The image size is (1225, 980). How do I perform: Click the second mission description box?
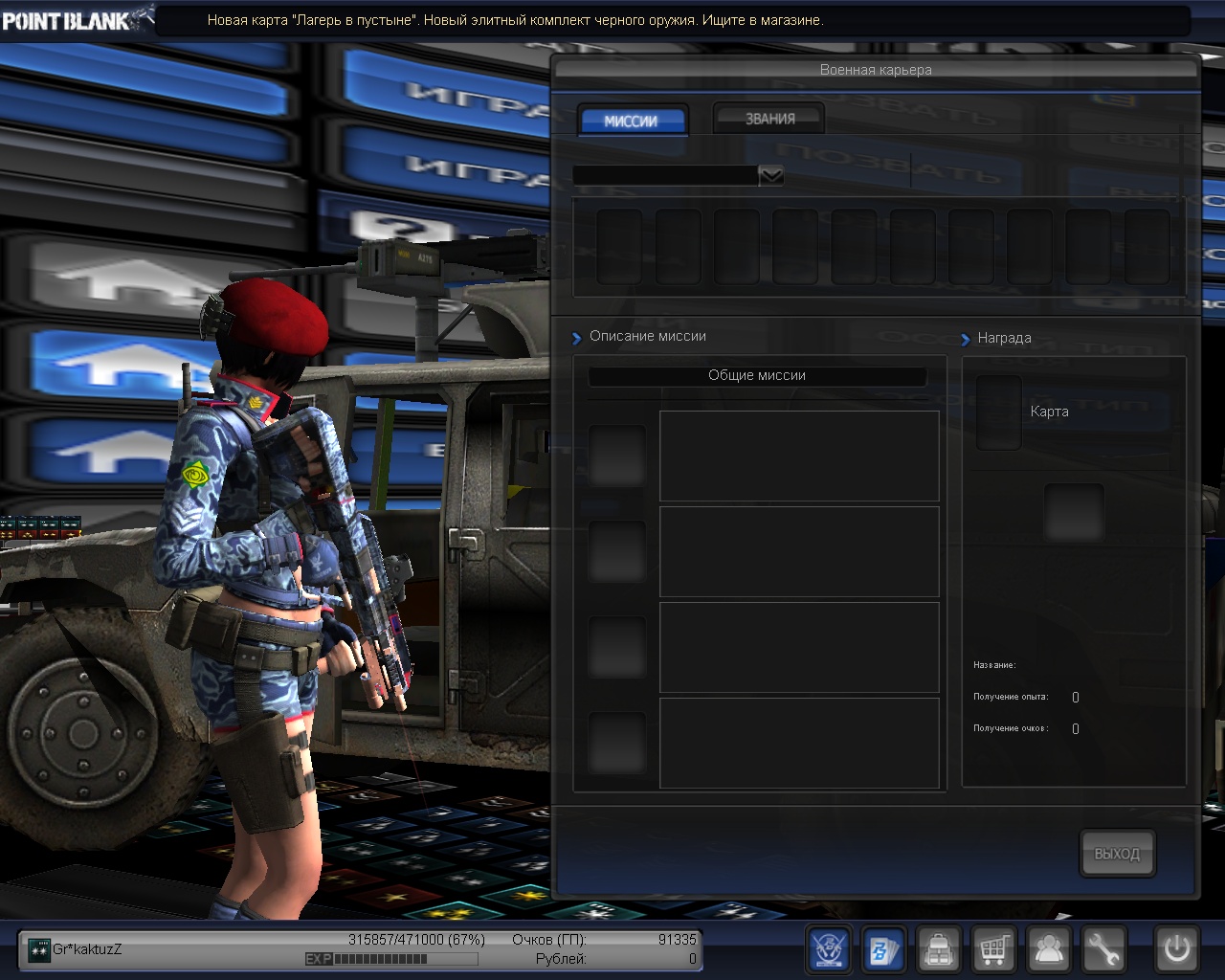click(799, 552)
